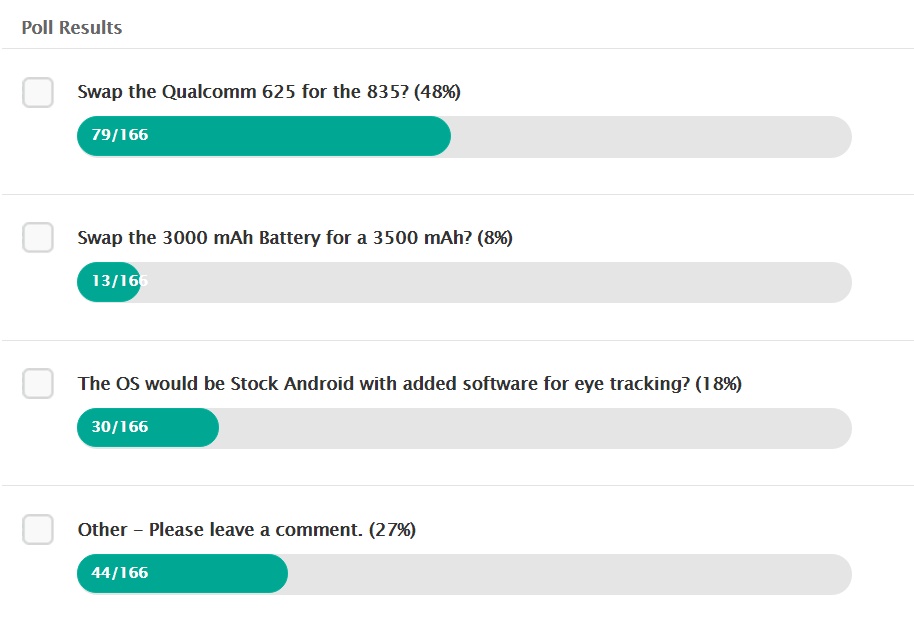Tick the checkbox for the Qualcomm 835 swap option
Image resolution: width=914 pixels, height=630 pixels.
point(37,92)
